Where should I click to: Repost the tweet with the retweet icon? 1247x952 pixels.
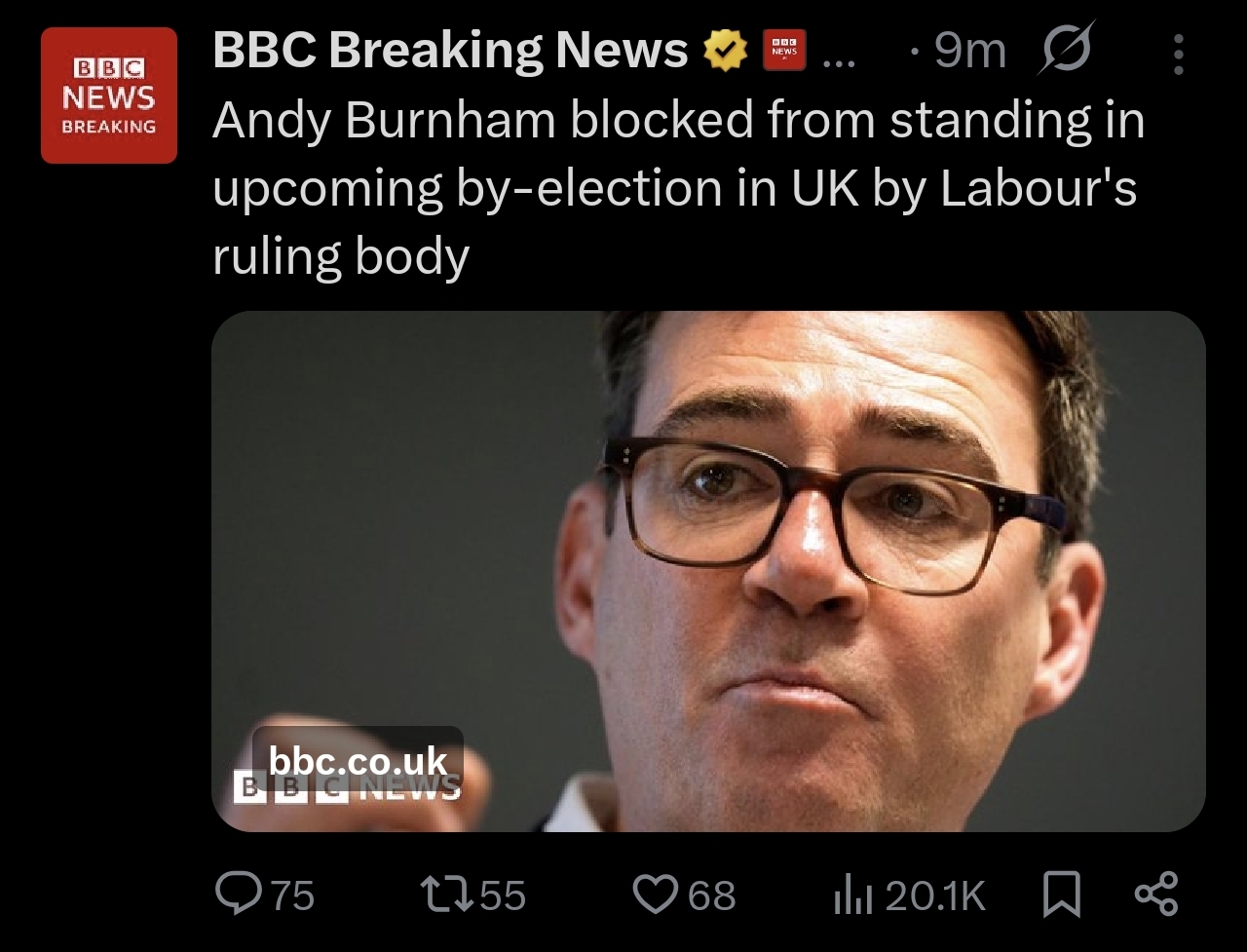point(442,894)
